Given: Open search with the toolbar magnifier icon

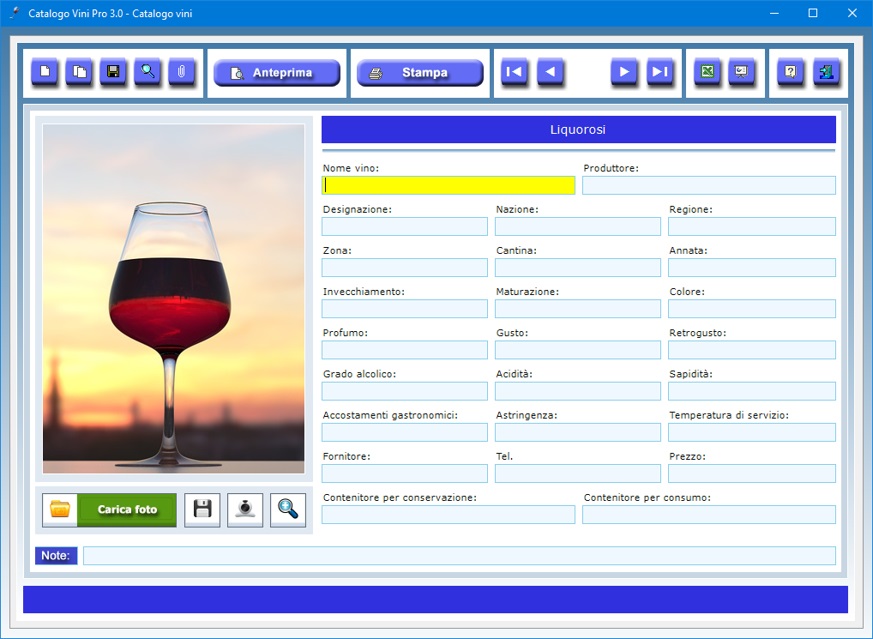Looking at the screenshot, I should [x=148, y=72].
